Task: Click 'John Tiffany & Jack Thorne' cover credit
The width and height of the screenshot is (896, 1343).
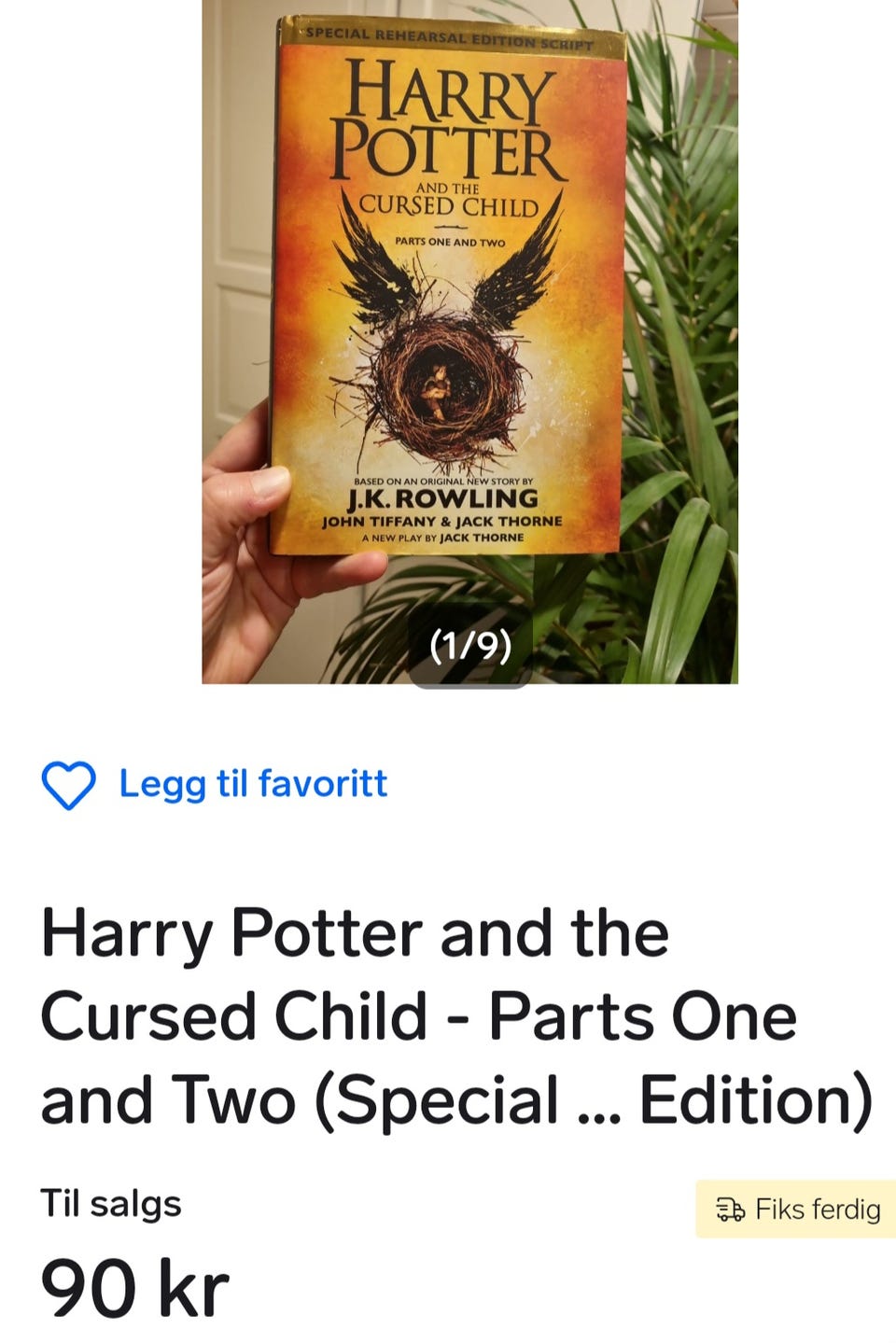Action: [x=442, y=522]
